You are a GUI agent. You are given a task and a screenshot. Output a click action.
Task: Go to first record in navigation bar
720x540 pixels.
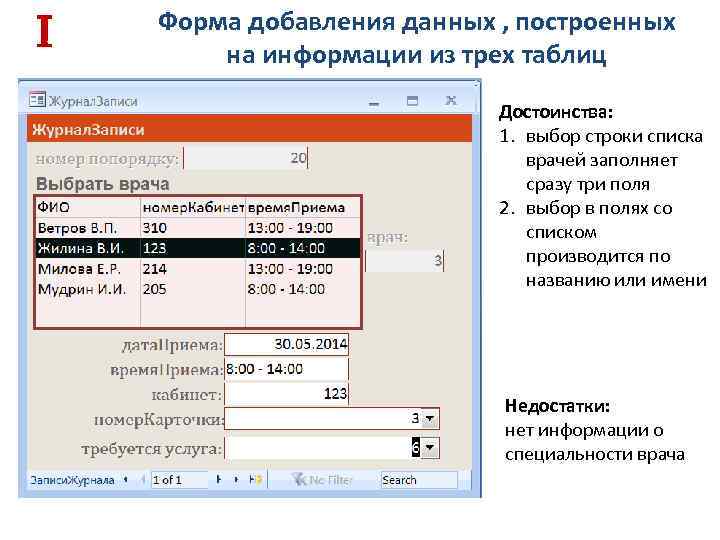(x=126, y=479)
